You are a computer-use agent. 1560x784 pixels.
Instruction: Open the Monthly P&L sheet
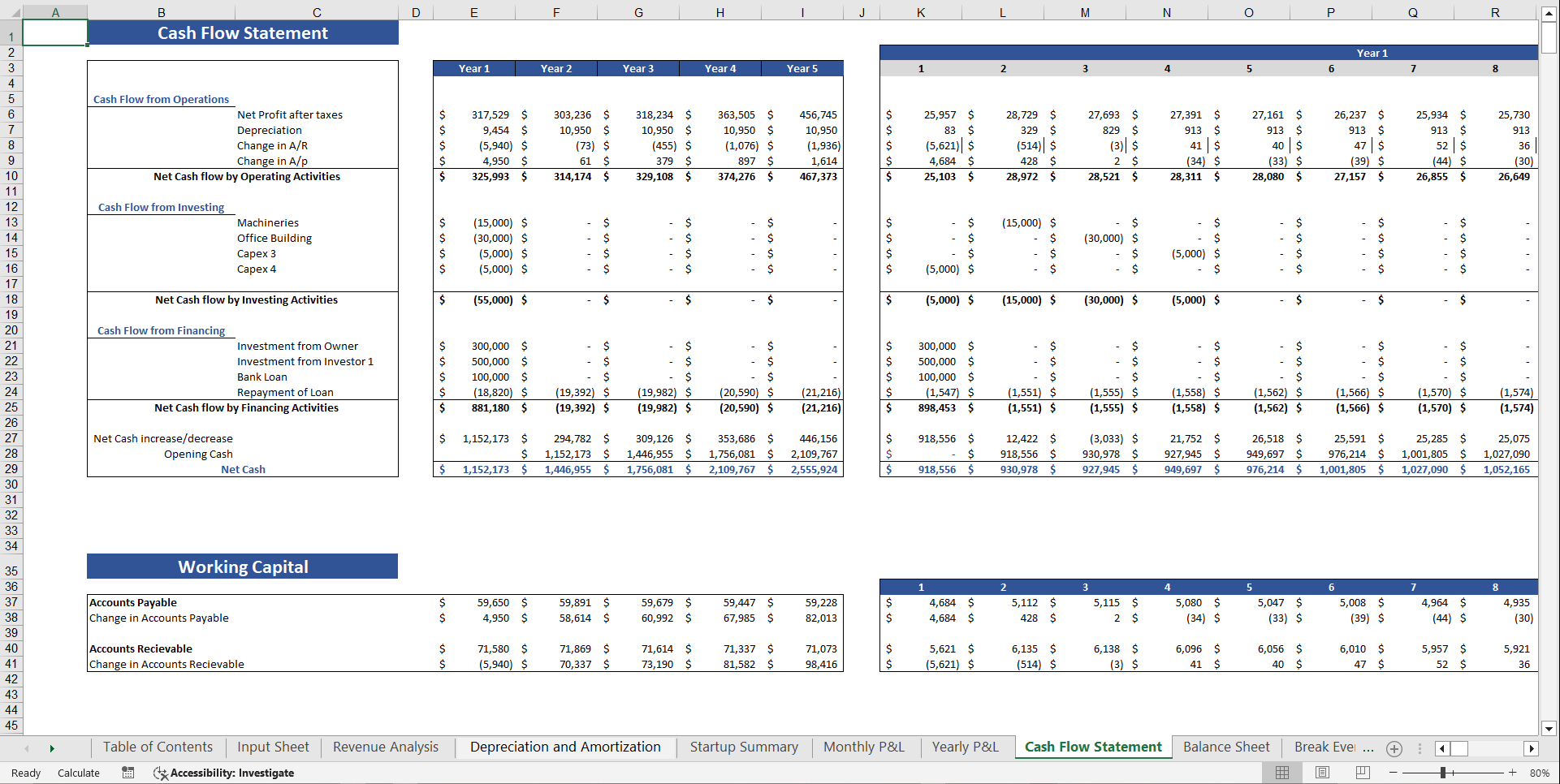point(863,747)
